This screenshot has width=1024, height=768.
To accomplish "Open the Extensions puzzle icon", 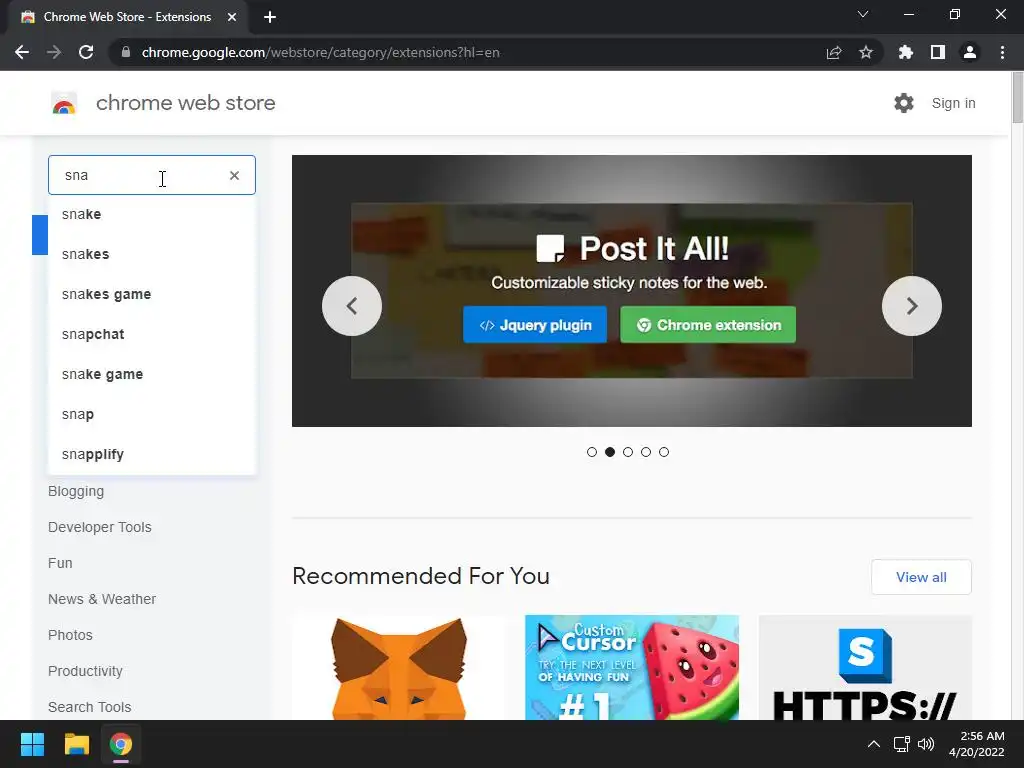I will tap(906, 52).
